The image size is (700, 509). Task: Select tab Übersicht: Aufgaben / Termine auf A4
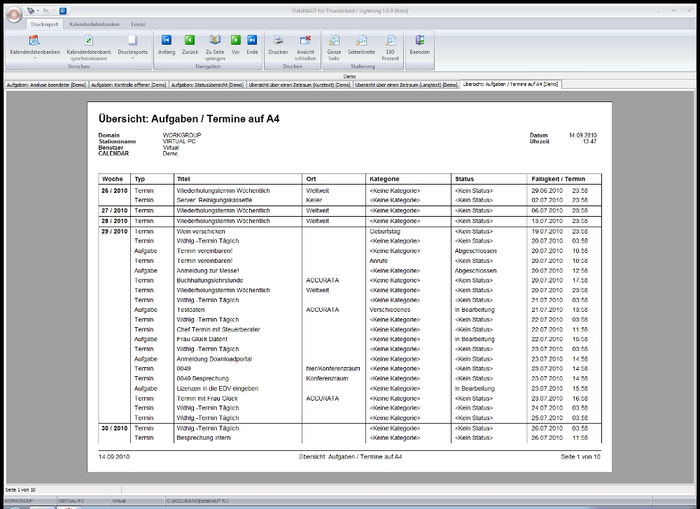511,84
